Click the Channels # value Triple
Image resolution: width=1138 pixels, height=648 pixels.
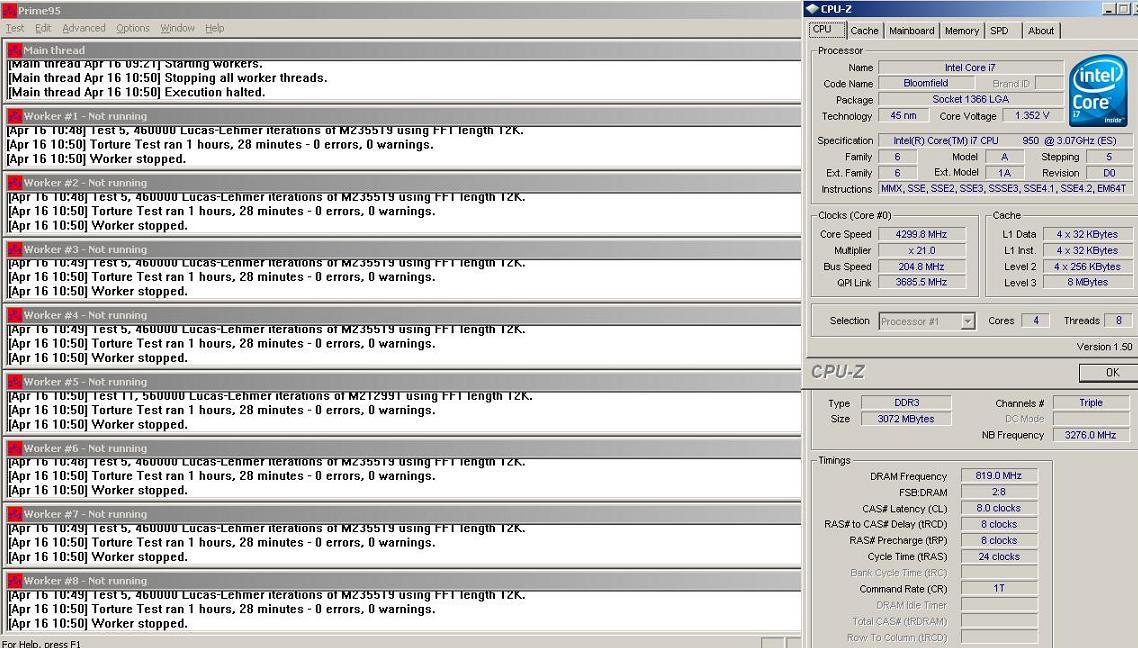(1090, 403)
